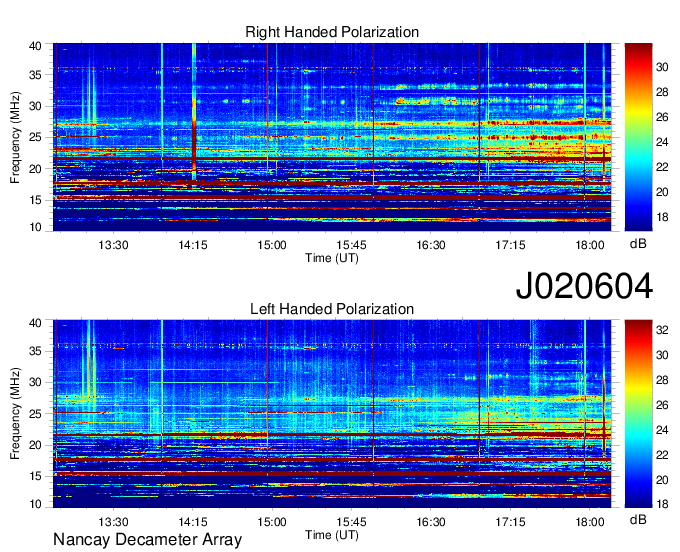Viewport: 680px width, 552px height.
Task: Click 'Frequency (MHz)' axis label of Left Handed plot
Action: [x=15, y=414]
